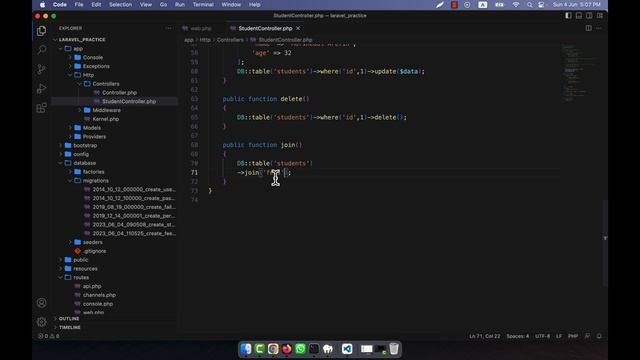Viewport: 640px width, 360px height.
Task: Click the minimap code overview
Action: 580,73
